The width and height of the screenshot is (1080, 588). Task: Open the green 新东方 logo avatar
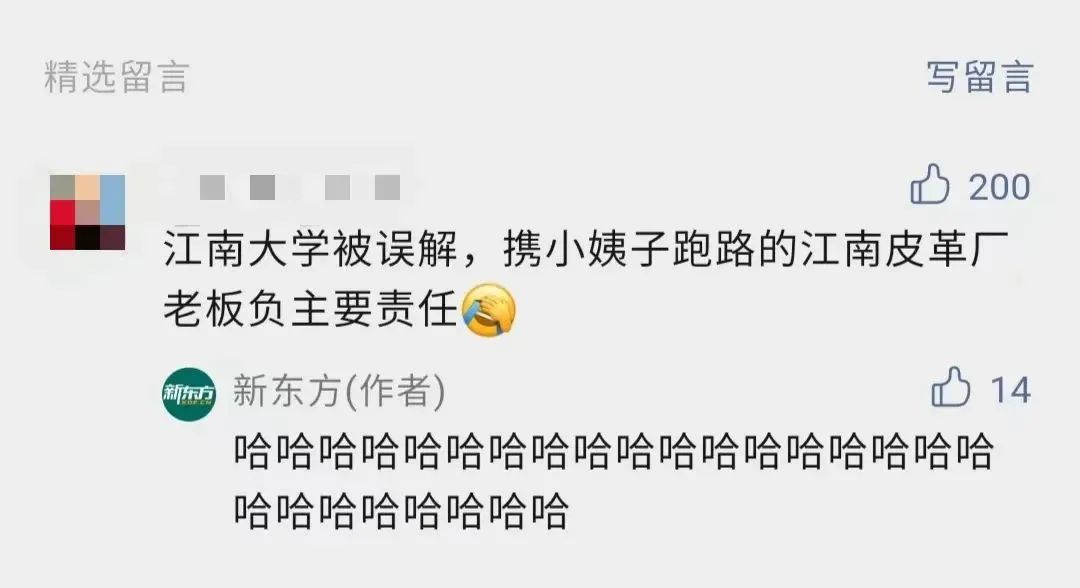click(x=189, y=395)
